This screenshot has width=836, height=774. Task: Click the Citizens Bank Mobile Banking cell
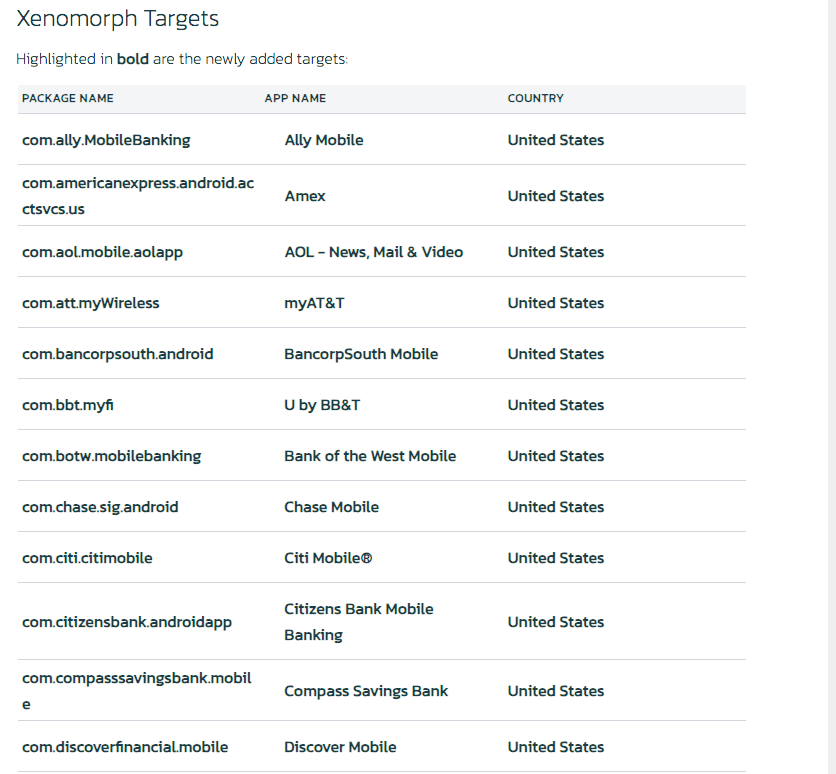[x=359, y=622]
